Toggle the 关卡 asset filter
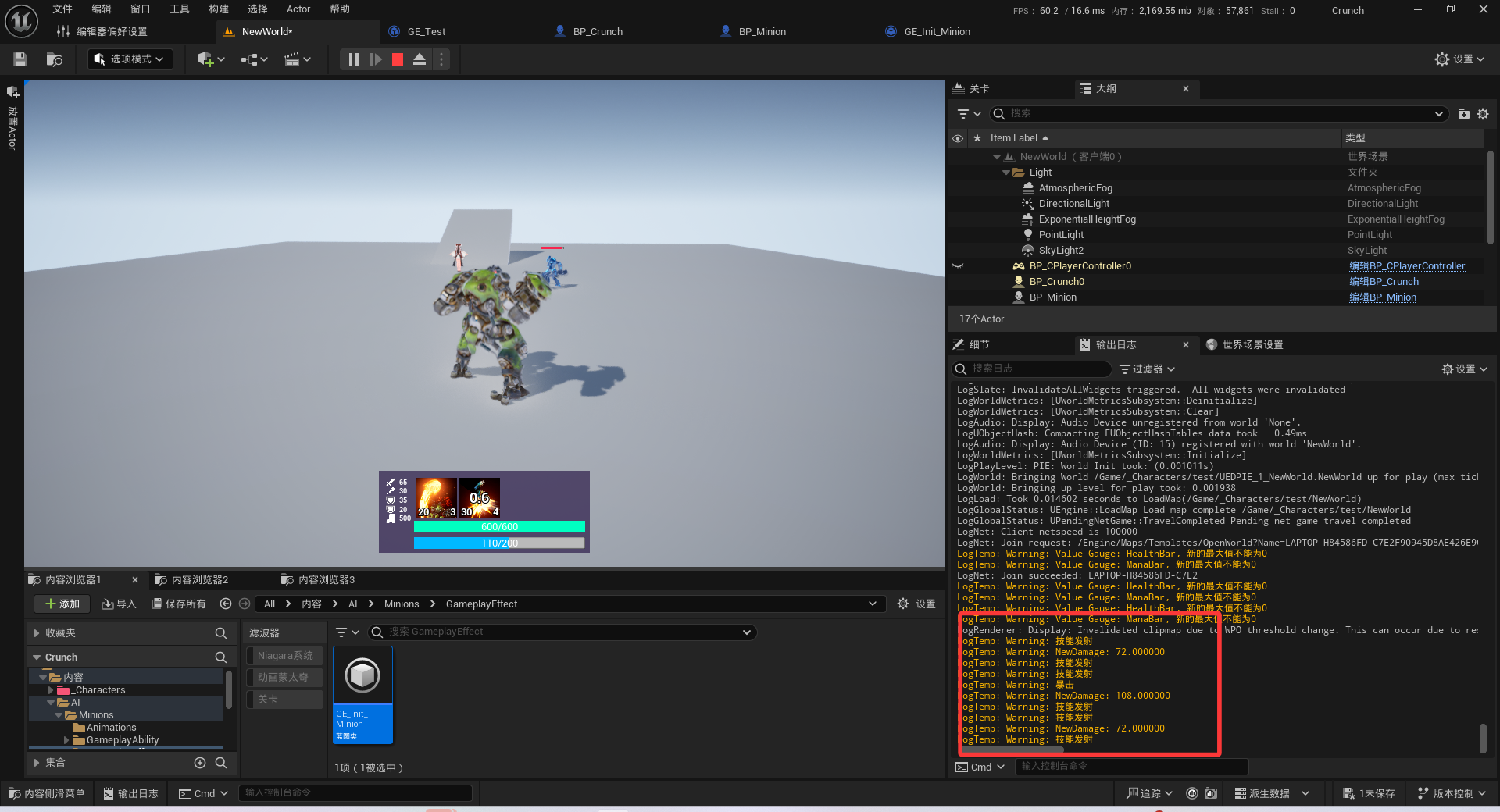 coord(285,700)
